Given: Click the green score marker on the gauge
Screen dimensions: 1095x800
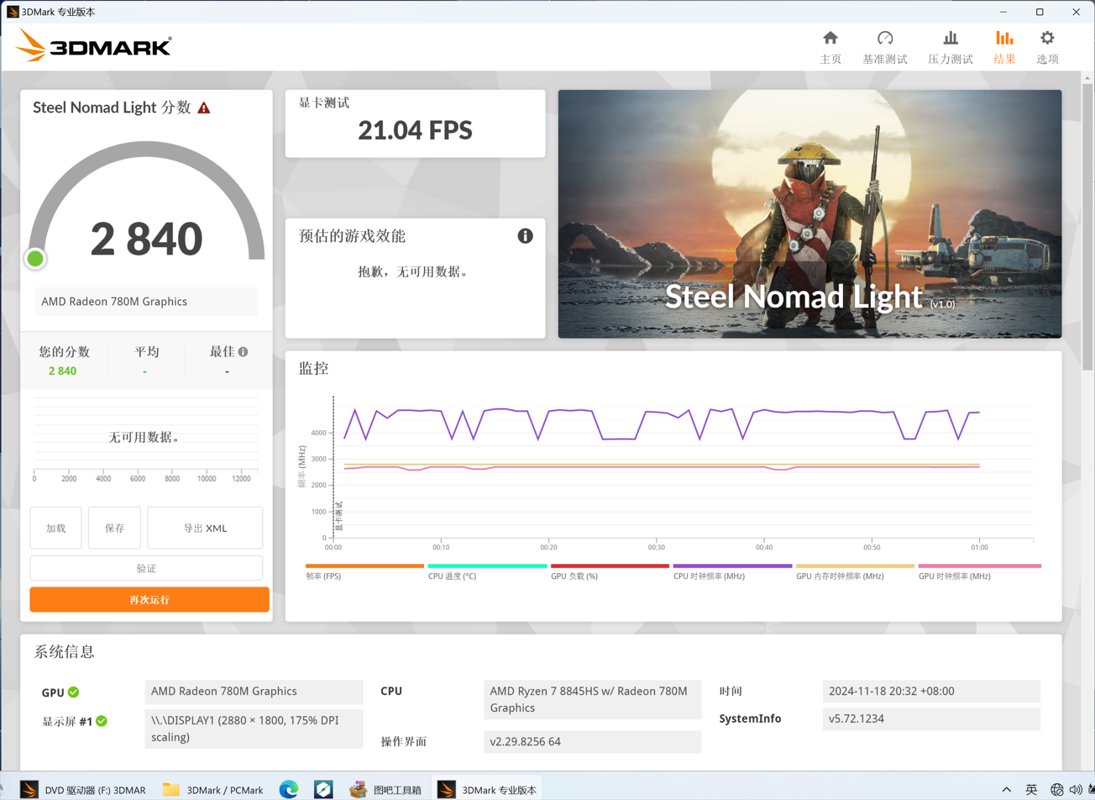Looking at the screenshot, I should [x=35, y=259].
